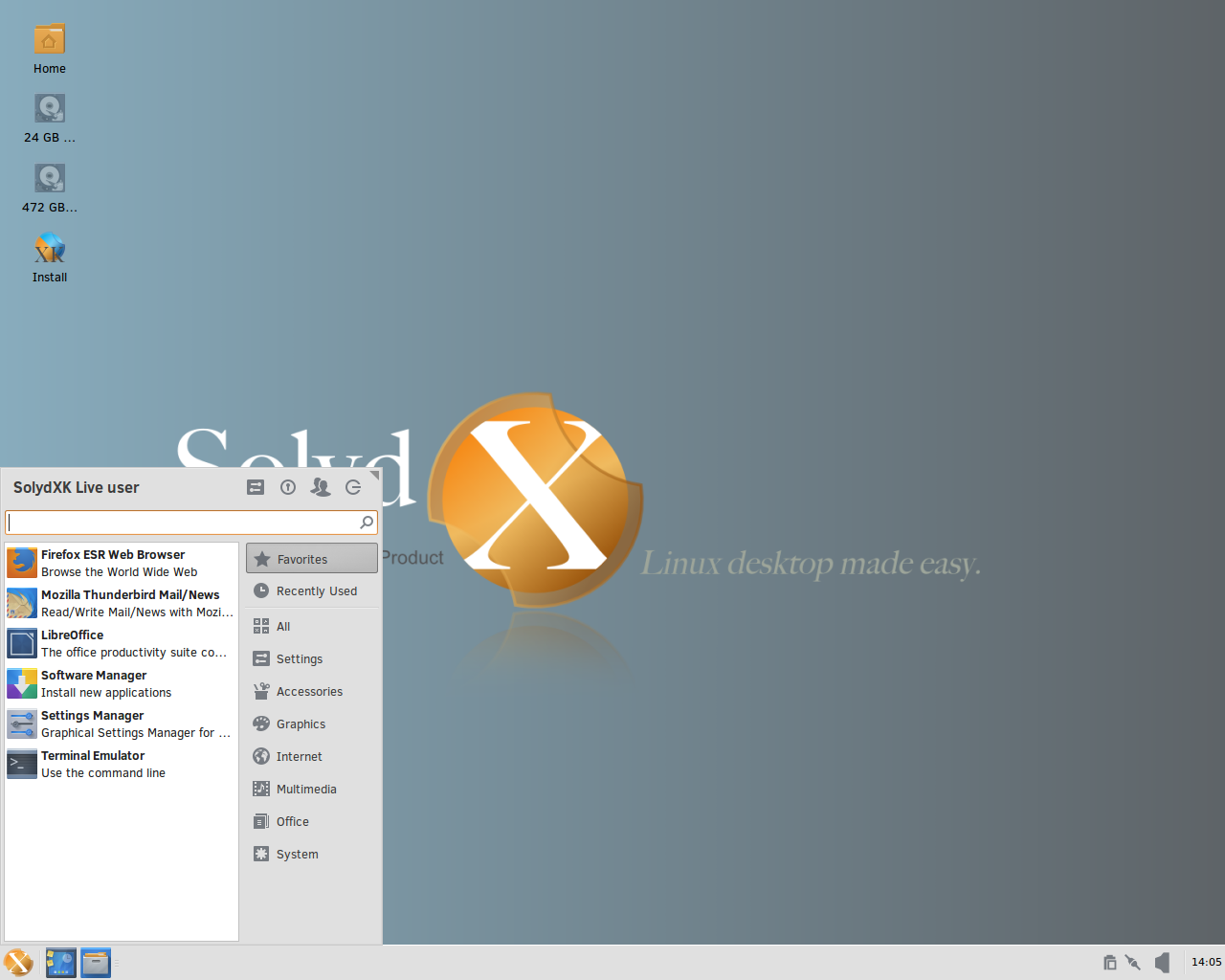Open LibreOffice from favorites
1225x980 pixels.
tap(122, 643)
